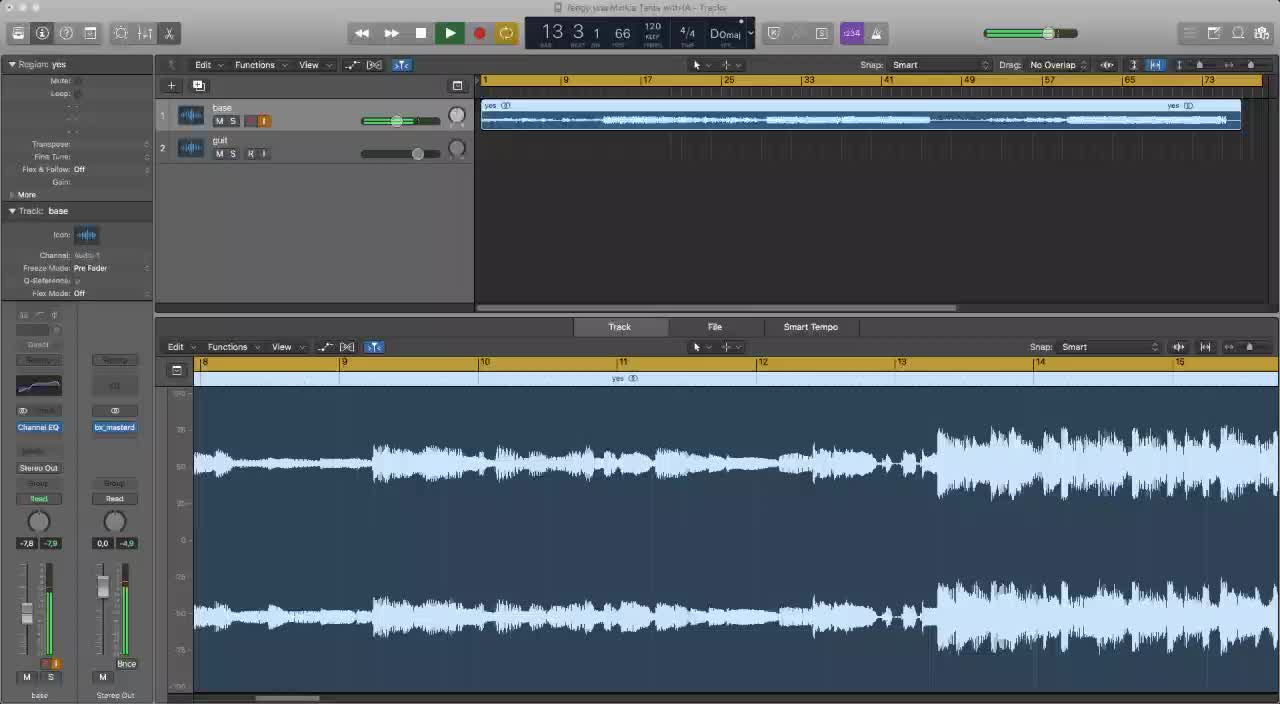
Task: Open the Mixer faders icon
Action: 145,33
